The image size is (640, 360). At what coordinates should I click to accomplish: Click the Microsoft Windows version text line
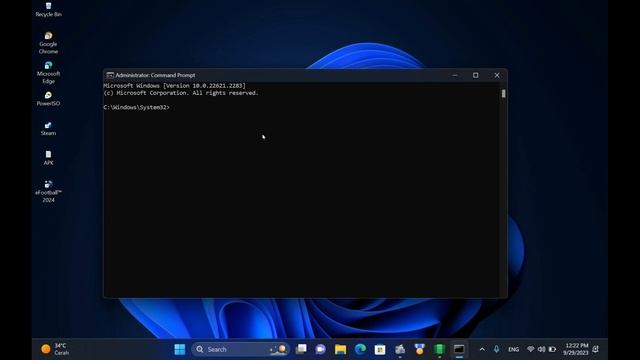click(x=174, y=86)
